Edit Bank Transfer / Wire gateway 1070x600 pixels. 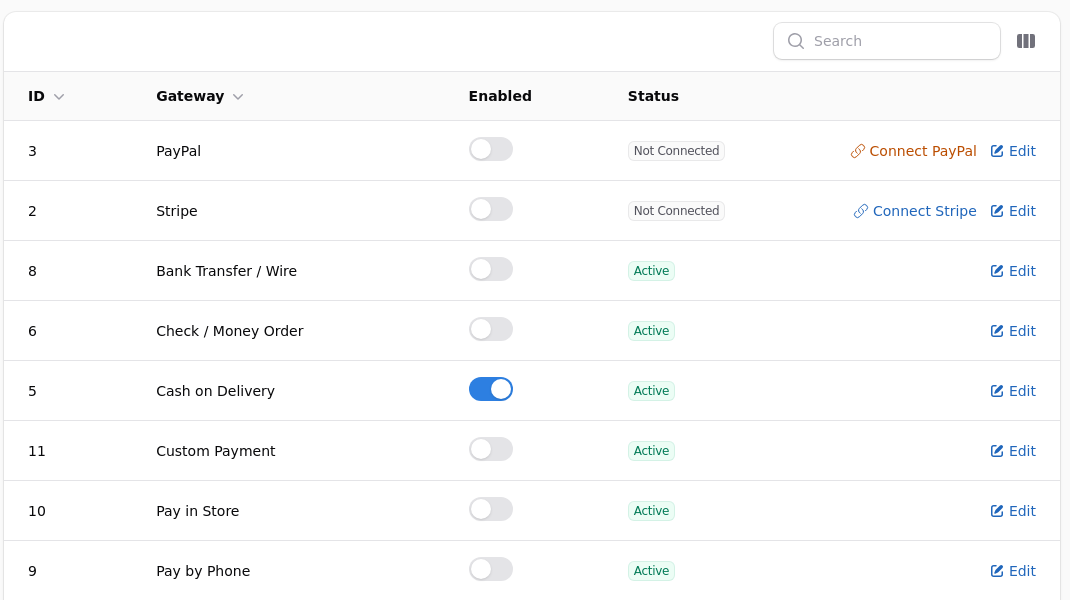(1013, 271)
